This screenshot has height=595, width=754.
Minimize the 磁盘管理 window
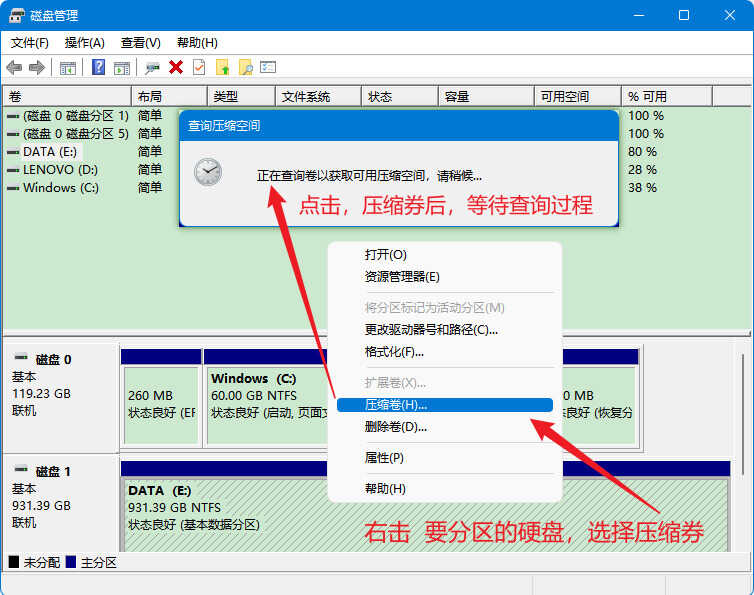click(639, 15)
